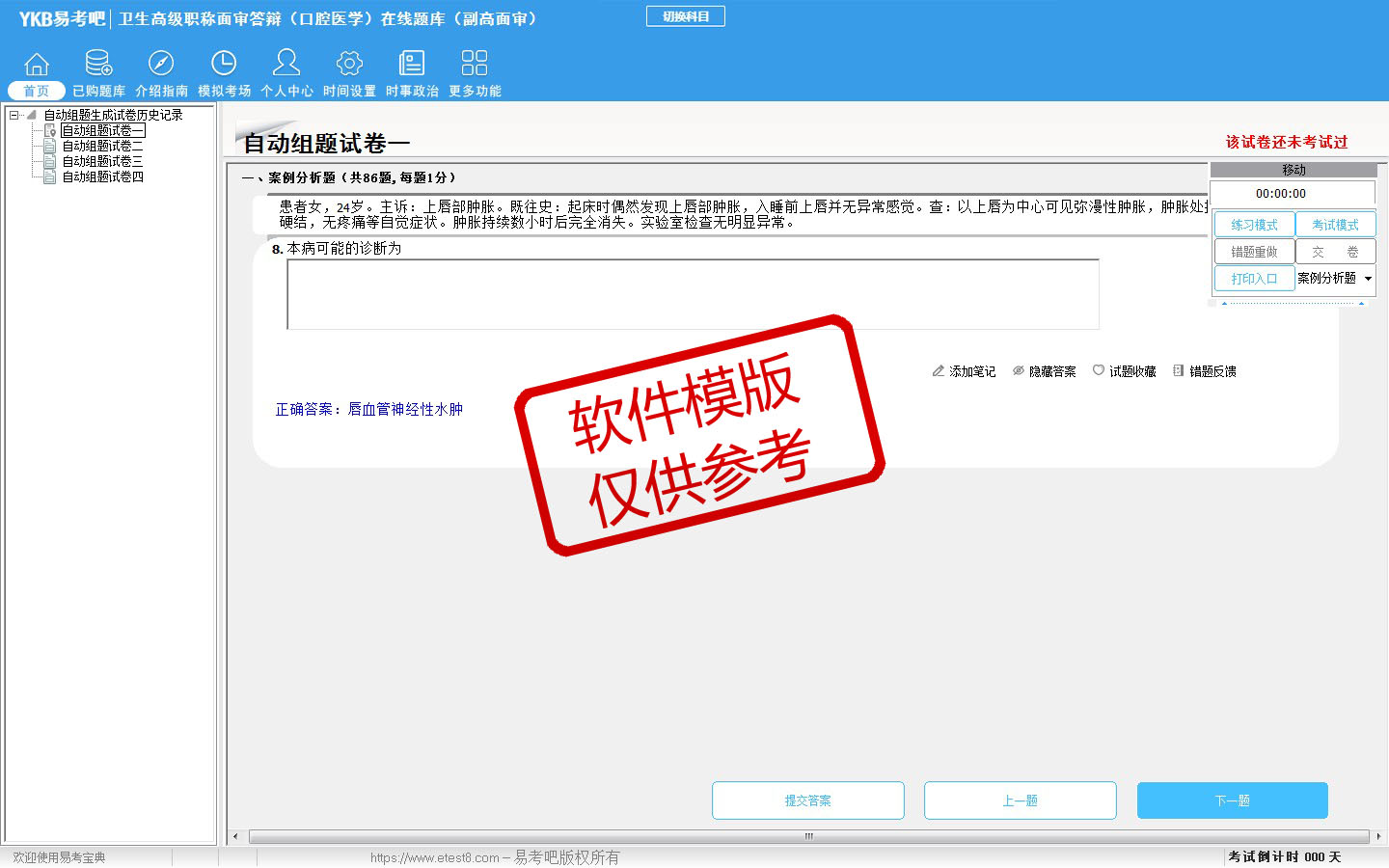Open 模拟考场 clock icon

click(224, 65)
